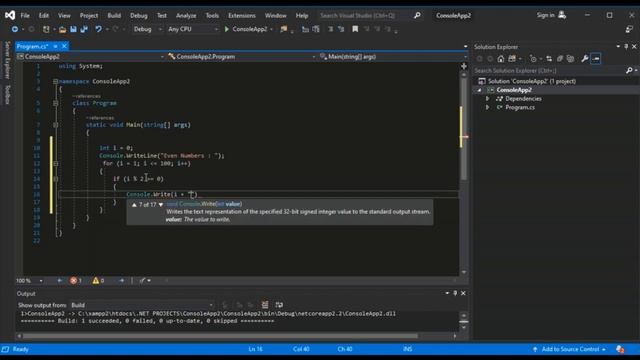Click the Undo arrow icon

point(98,29)
